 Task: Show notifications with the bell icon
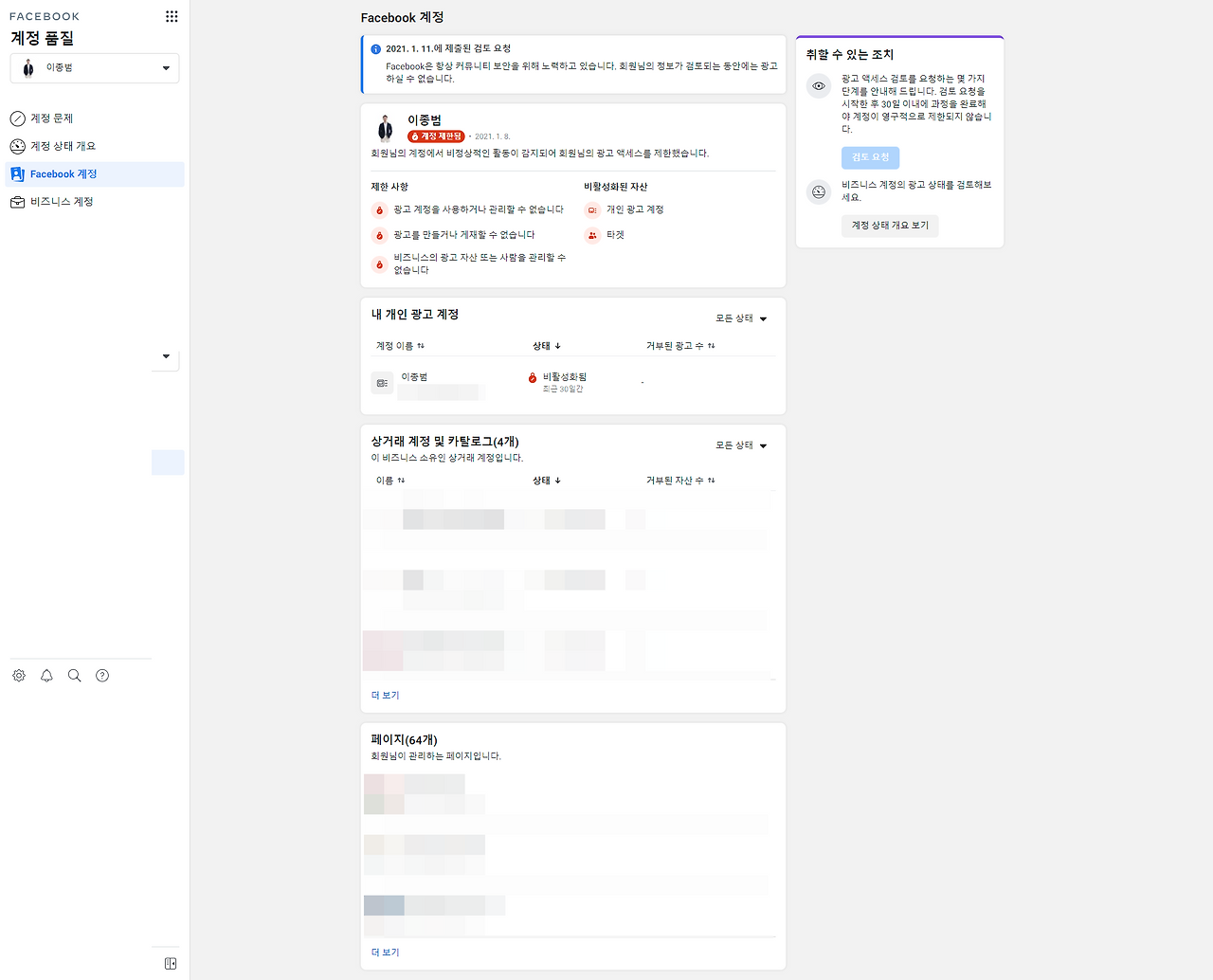click(46, 676)
